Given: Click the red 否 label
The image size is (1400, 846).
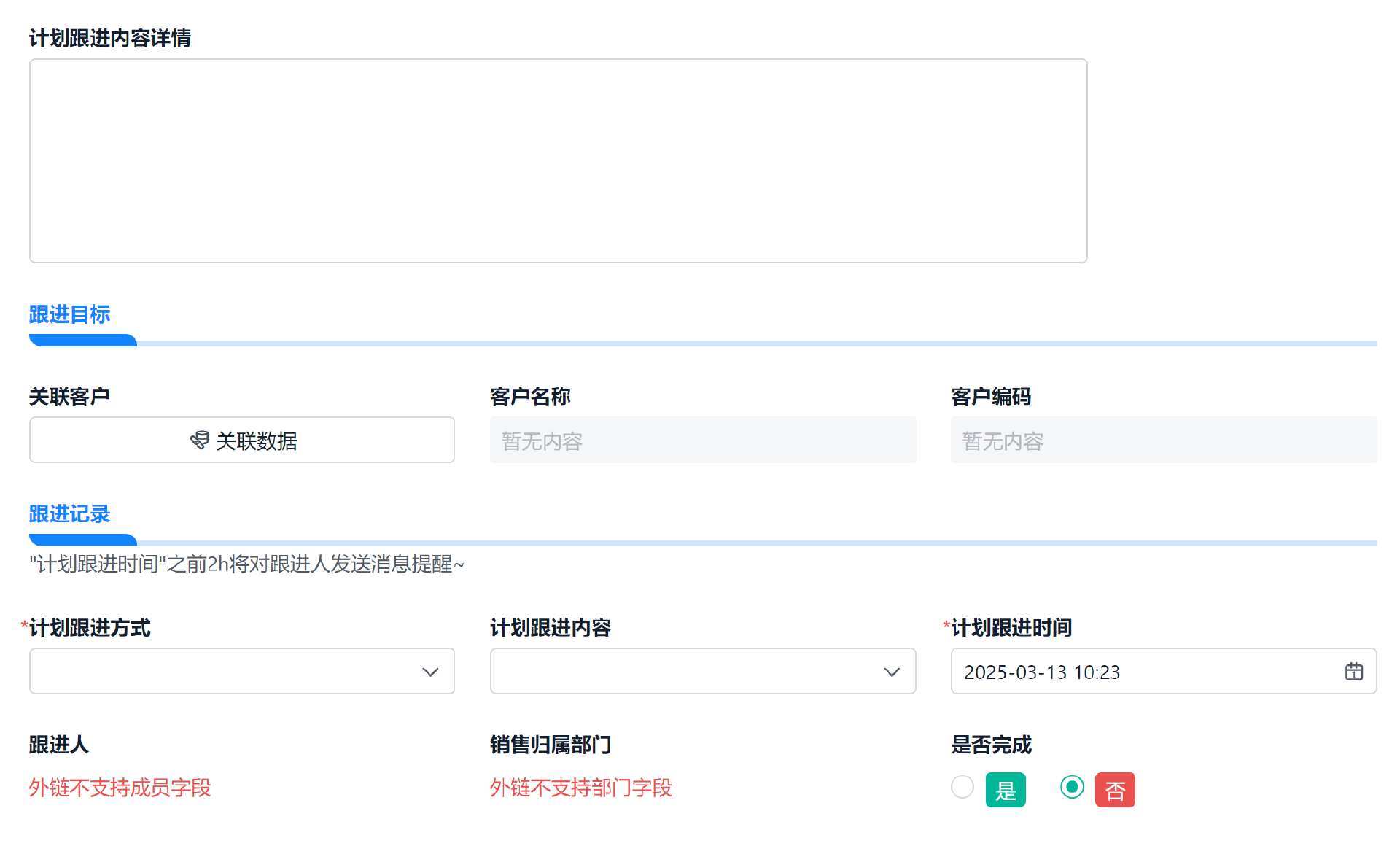Looking at the screenshot, I should [x=1114, y=790].
